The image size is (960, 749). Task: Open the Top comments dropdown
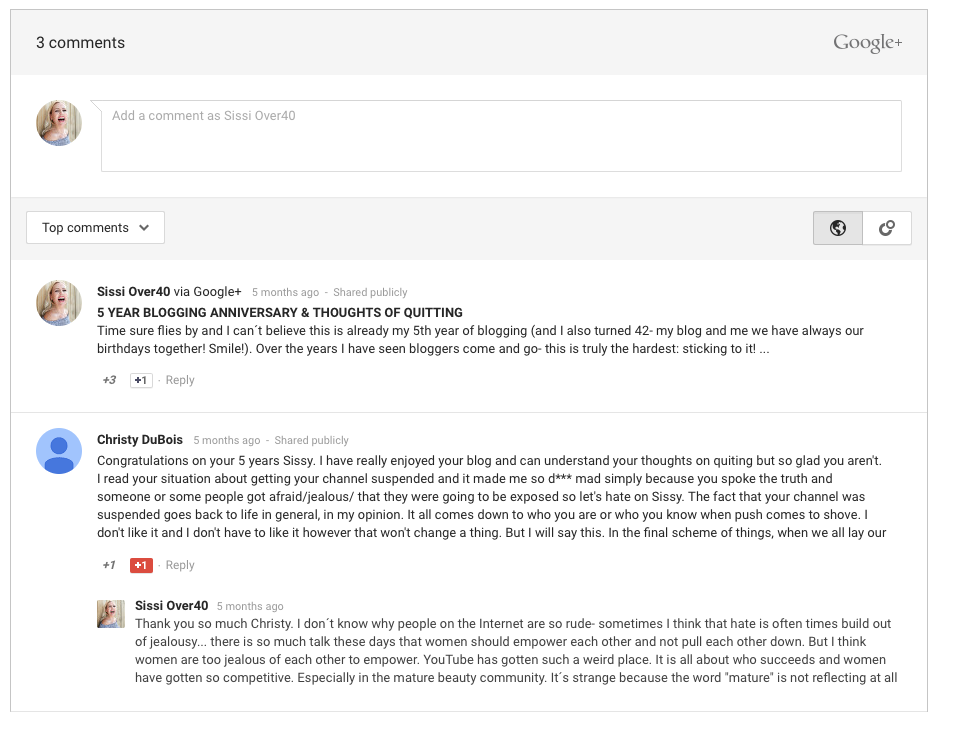[x=96, y=228]
